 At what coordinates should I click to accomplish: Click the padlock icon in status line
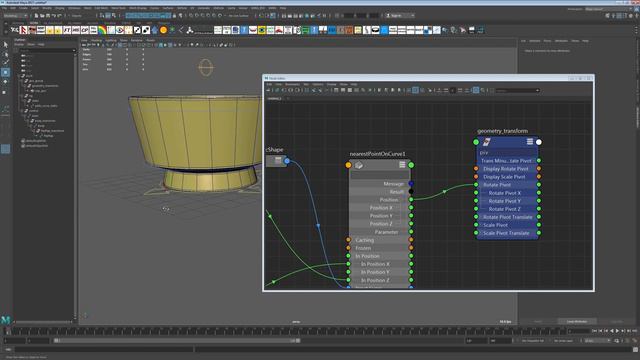point(175,16)
